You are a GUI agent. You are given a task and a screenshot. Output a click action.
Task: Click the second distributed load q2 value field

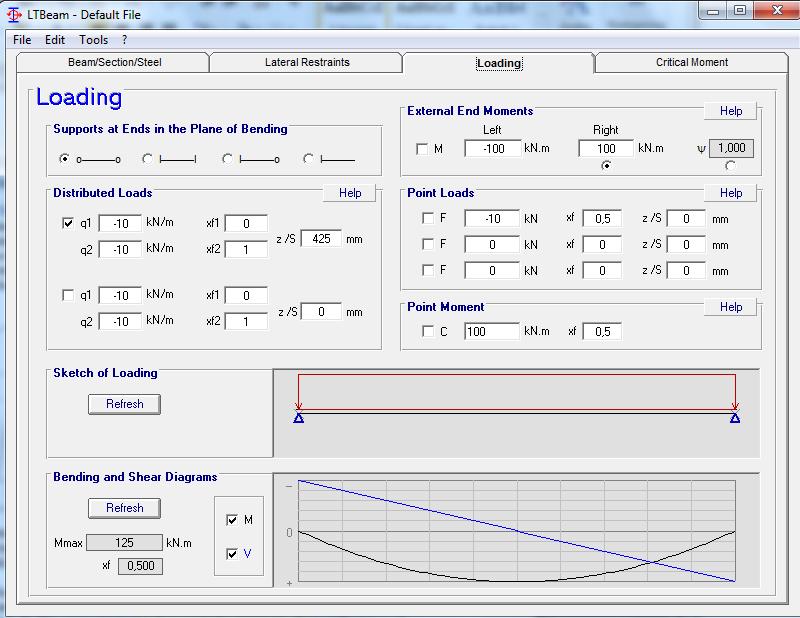[120, 322]
